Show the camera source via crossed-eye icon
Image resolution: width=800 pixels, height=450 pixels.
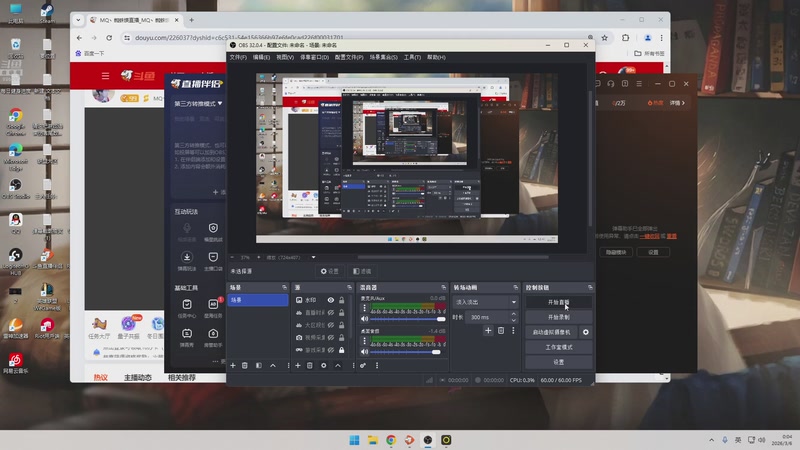[x=331, y=337]
